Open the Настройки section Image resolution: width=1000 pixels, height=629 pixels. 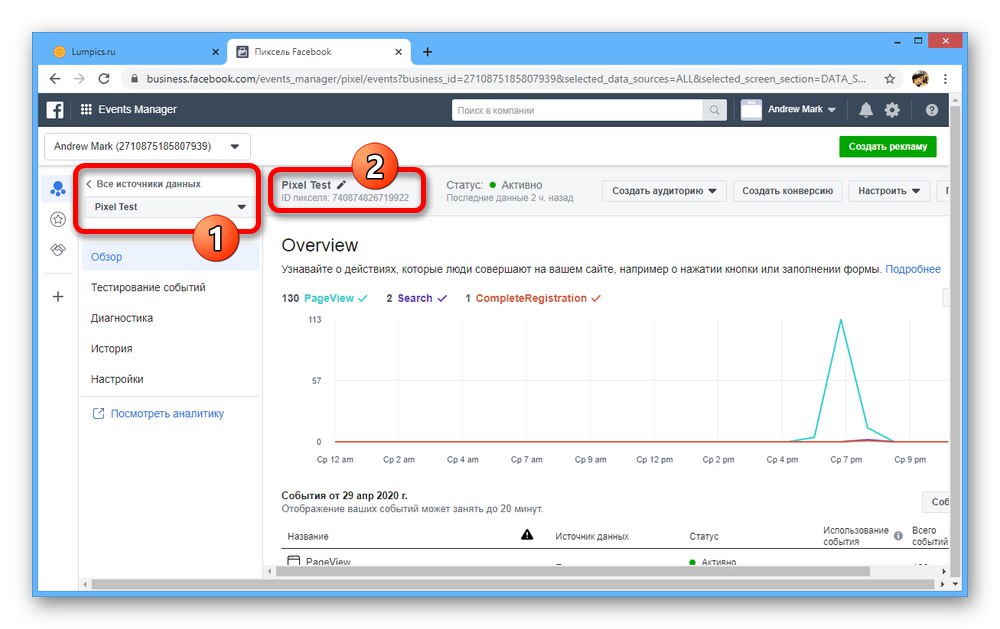117,379
